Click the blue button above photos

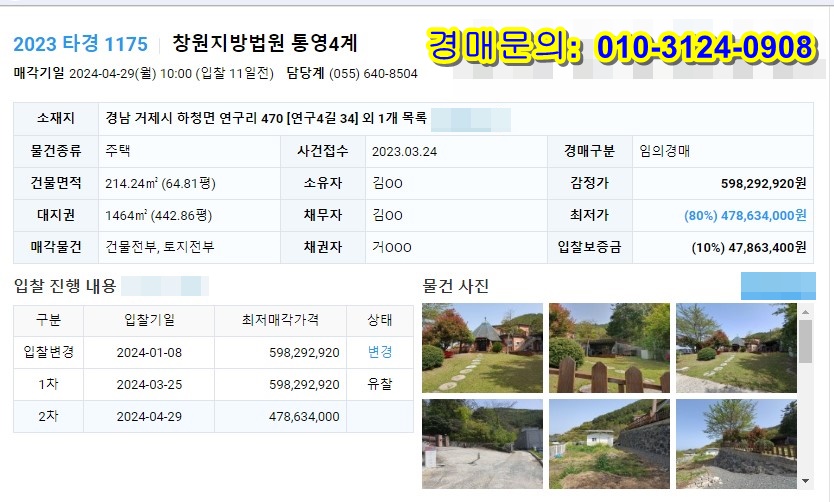coord(778,286)
